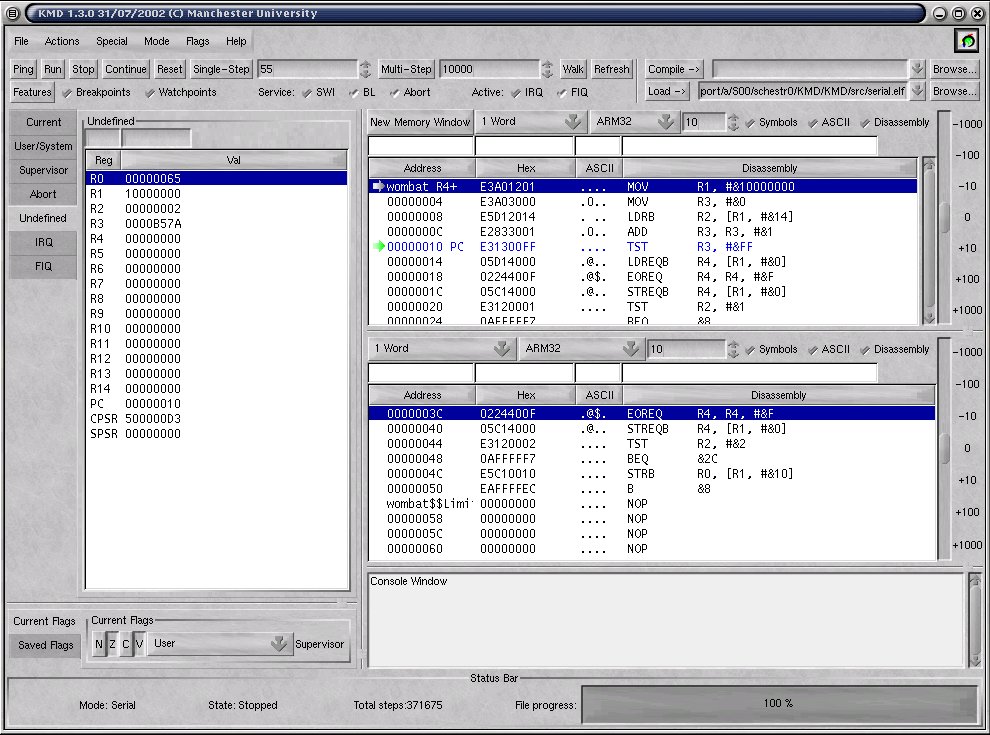Refresh the display with the Refresh button
Viewport: 990px width, 735px height.
coord(611,69)
